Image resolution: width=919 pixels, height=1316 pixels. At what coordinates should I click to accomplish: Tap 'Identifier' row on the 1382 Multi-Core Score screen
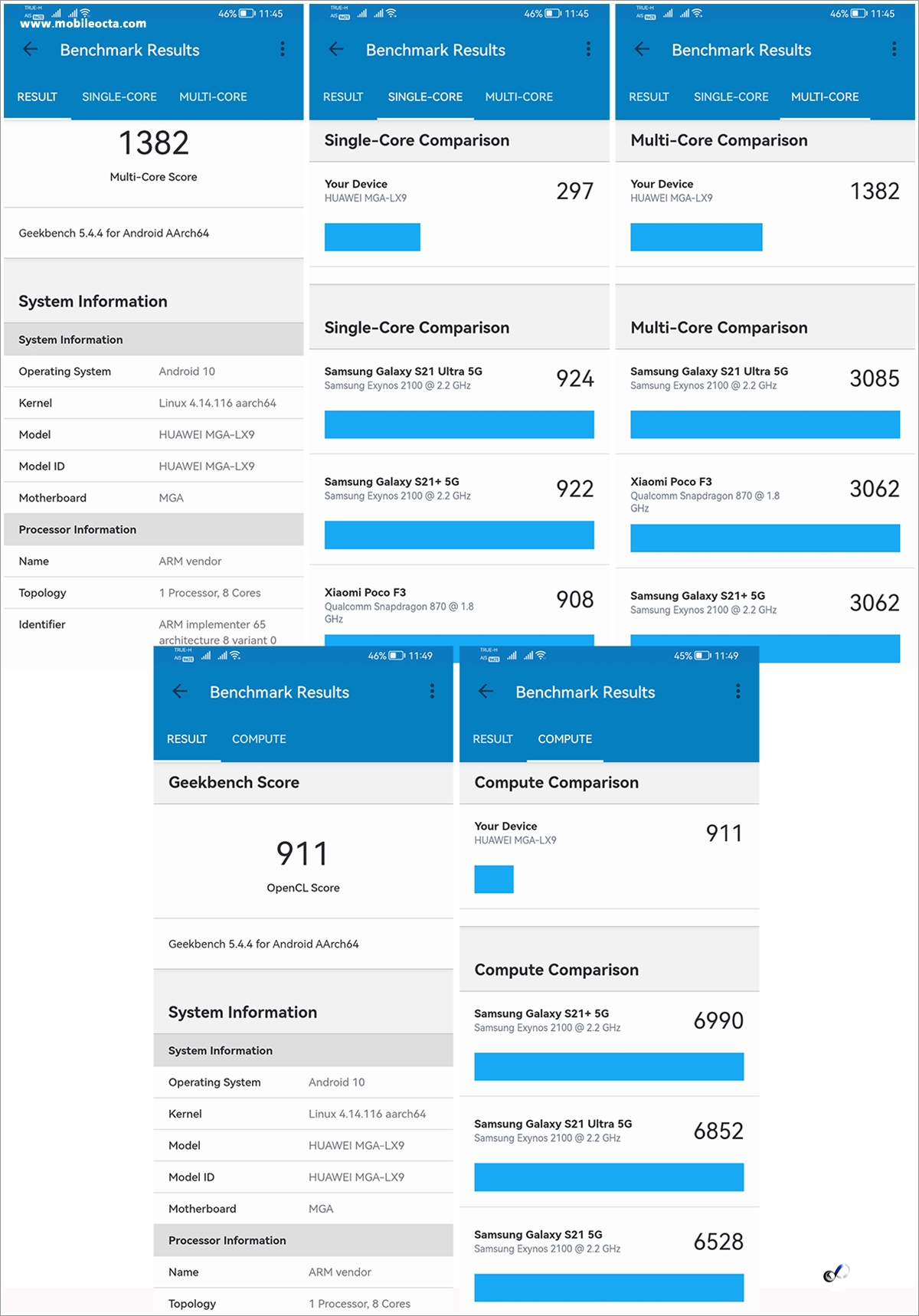[x=154, y=628]
